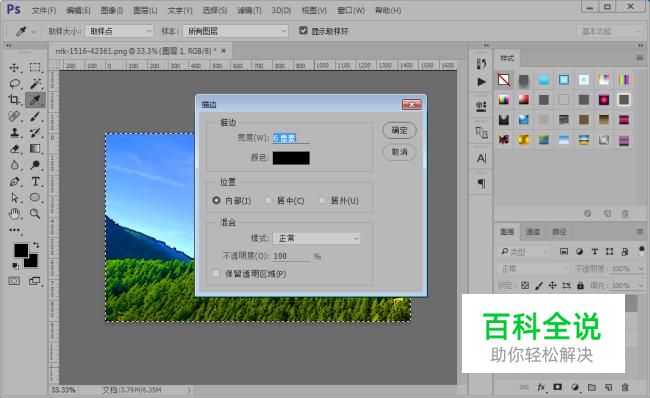Toggle lock transparent pixels
The image size is (650, 398).
click(525, 285)
